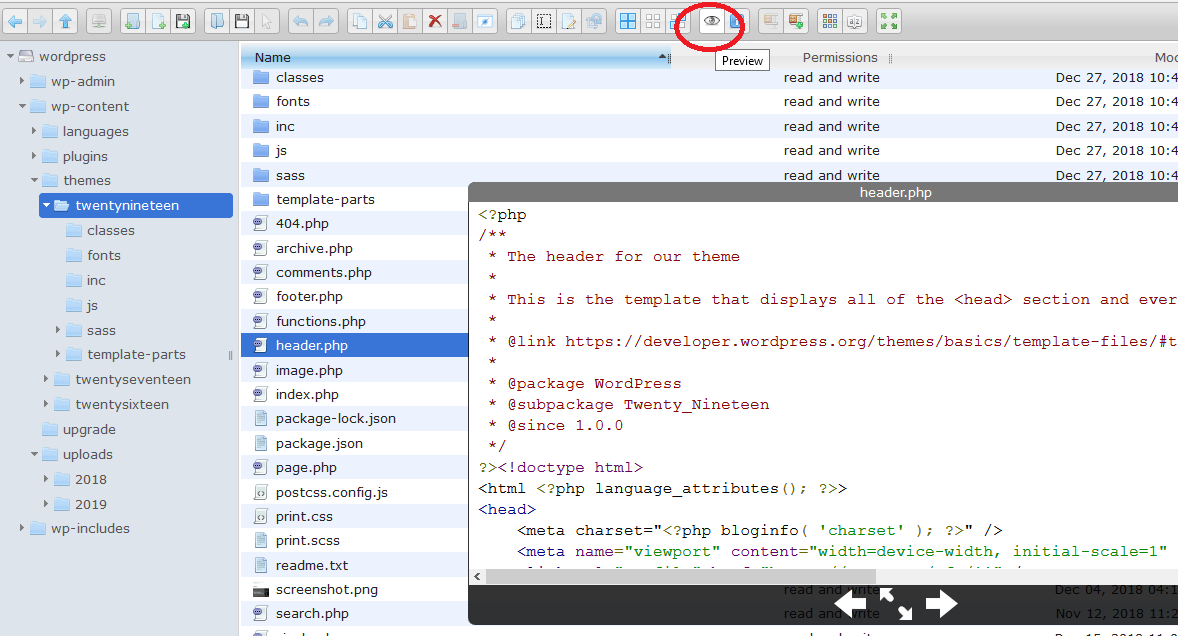Go back with the left arrow toolbar icon

16,22
